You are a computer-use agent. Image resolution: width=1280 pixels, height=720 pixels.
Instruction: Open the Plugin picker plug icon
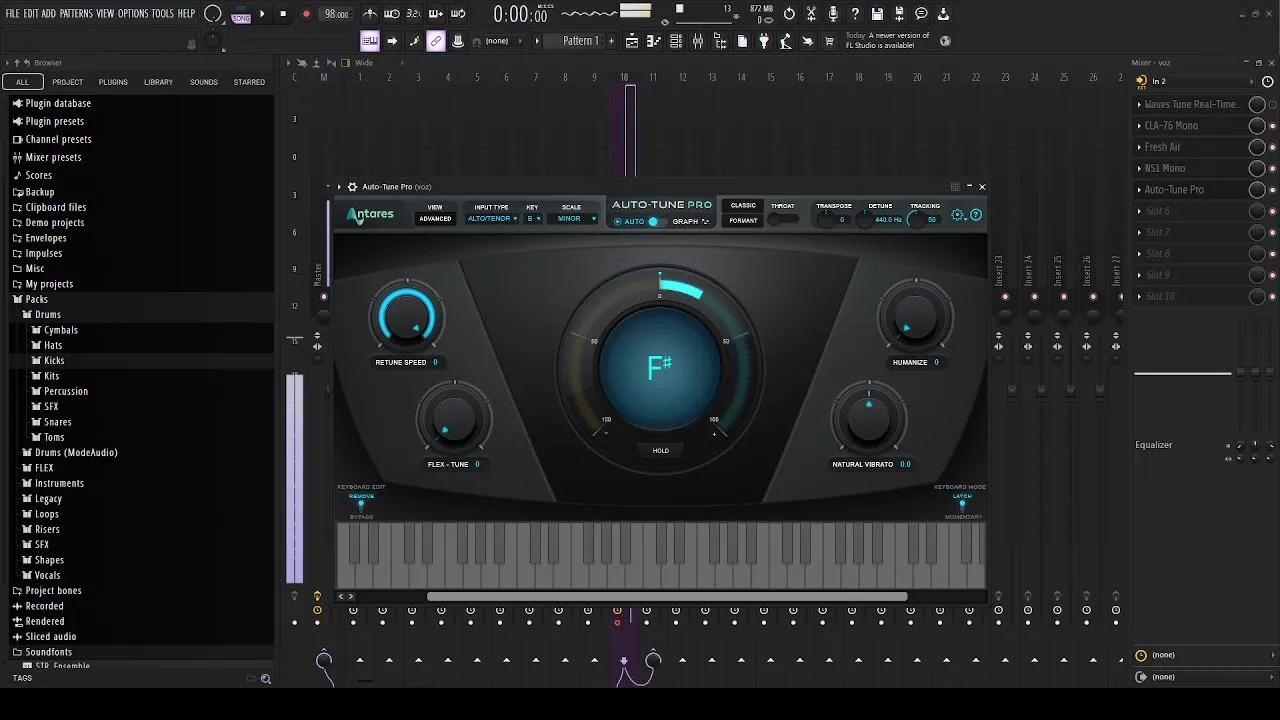coord(764,41)
